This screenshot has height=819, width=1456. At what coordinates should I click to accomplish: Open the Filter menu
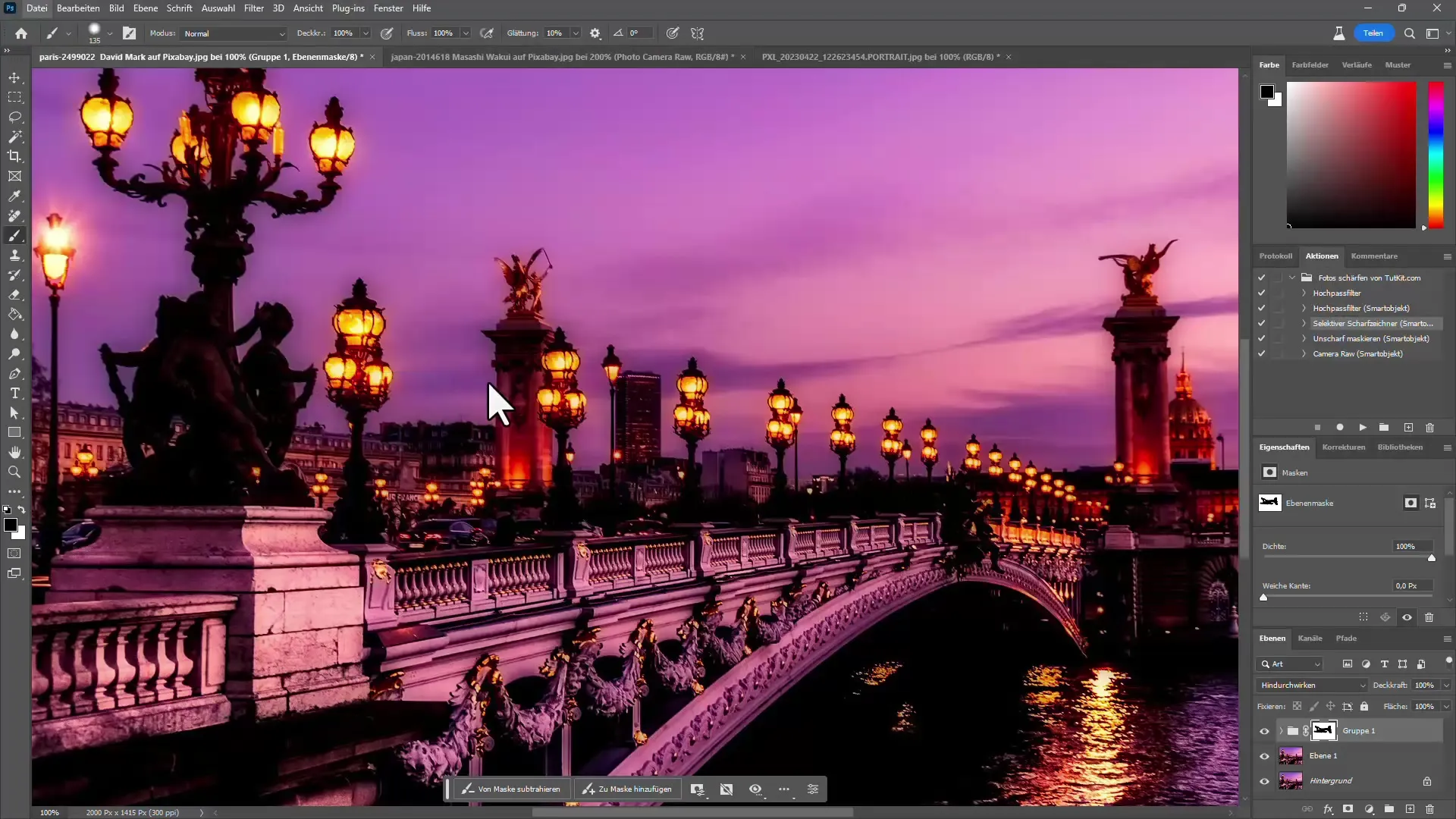(253, 8)
